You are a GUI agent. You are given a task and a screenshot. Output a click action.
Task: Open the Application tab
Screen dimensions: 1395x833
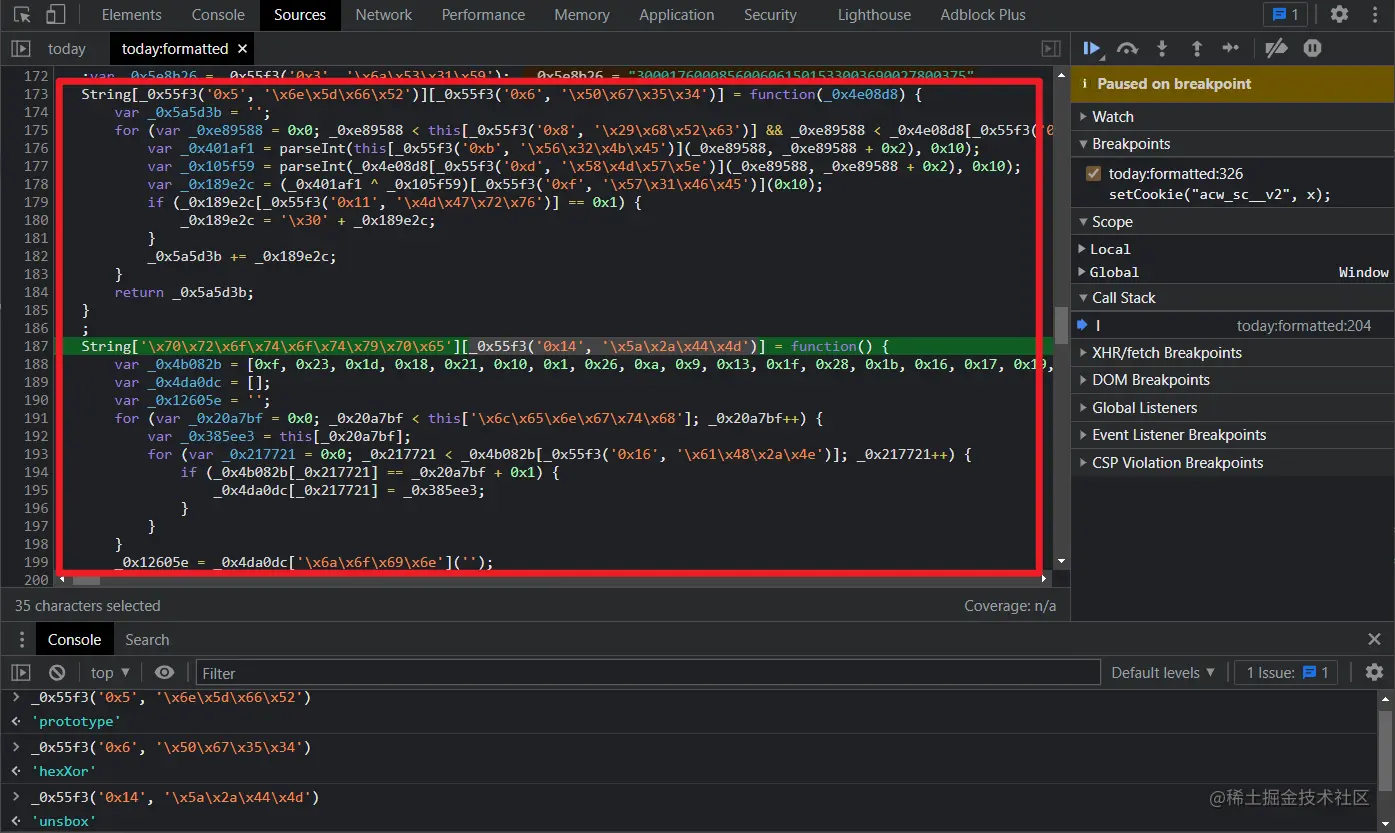point(677,15)
